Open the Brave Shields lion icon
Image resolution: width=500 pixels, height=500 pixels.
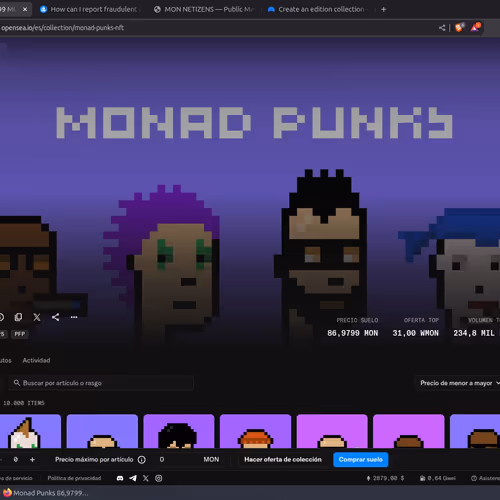459,28
